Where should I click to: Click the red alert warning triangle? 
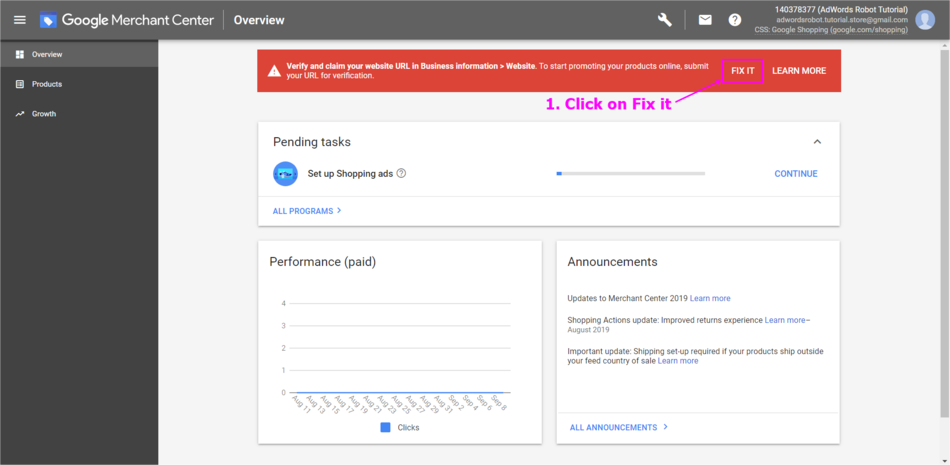point(273,71)
